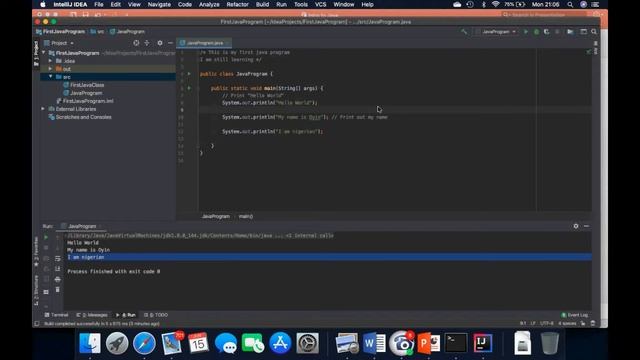Toggle the Favorites side tool window
The height and width of the screenshot is (360, 640).
tap(36, 251)
